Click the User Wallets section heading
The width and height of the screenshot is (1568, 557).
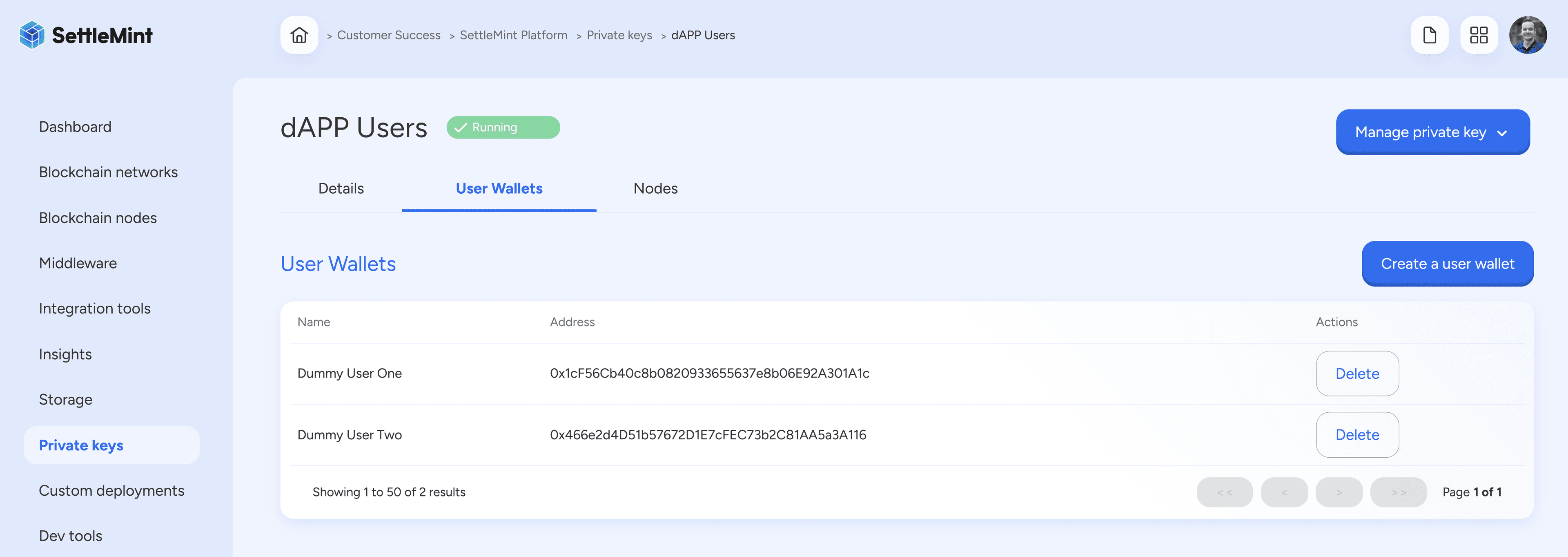(x=338, y=264)
